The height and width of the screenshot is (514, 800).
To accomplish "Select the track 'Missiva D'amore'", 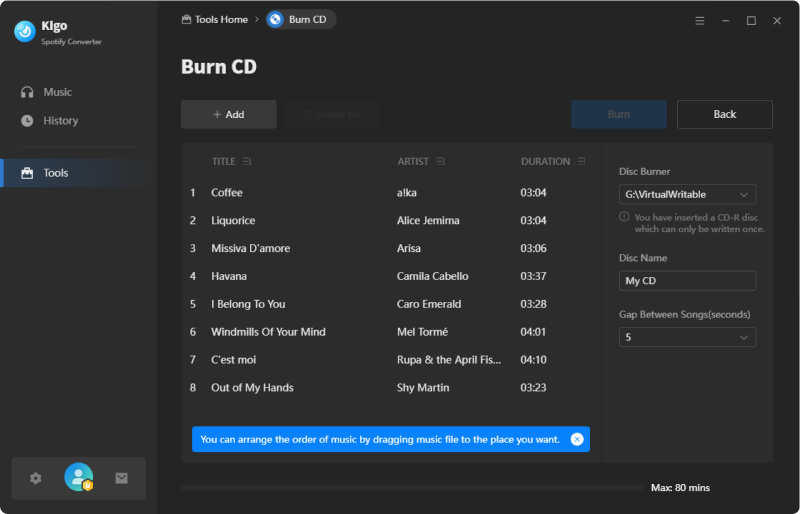I will point(251,248).
